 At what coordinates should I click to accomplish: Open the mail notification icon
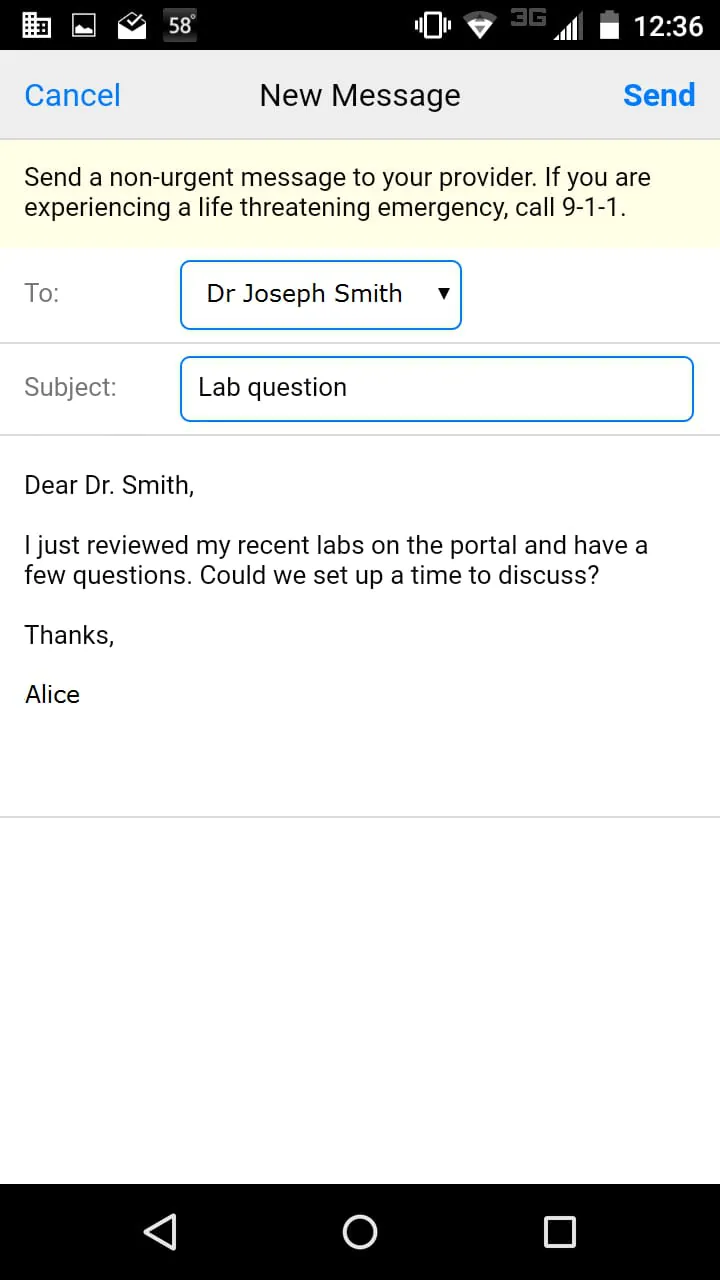pyautogui.click(x=132, y=25)
